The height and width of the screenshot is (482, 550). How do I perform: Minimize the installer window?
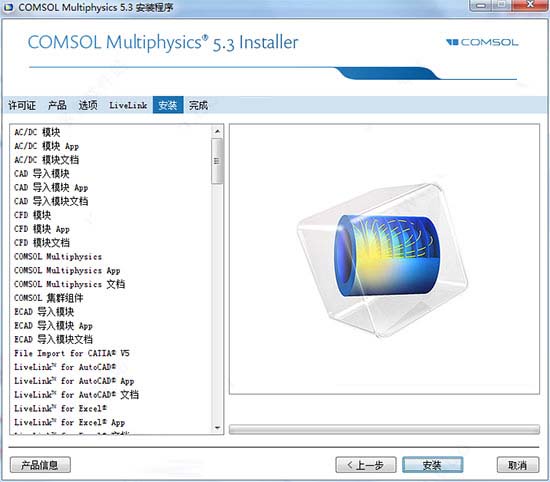481,5
